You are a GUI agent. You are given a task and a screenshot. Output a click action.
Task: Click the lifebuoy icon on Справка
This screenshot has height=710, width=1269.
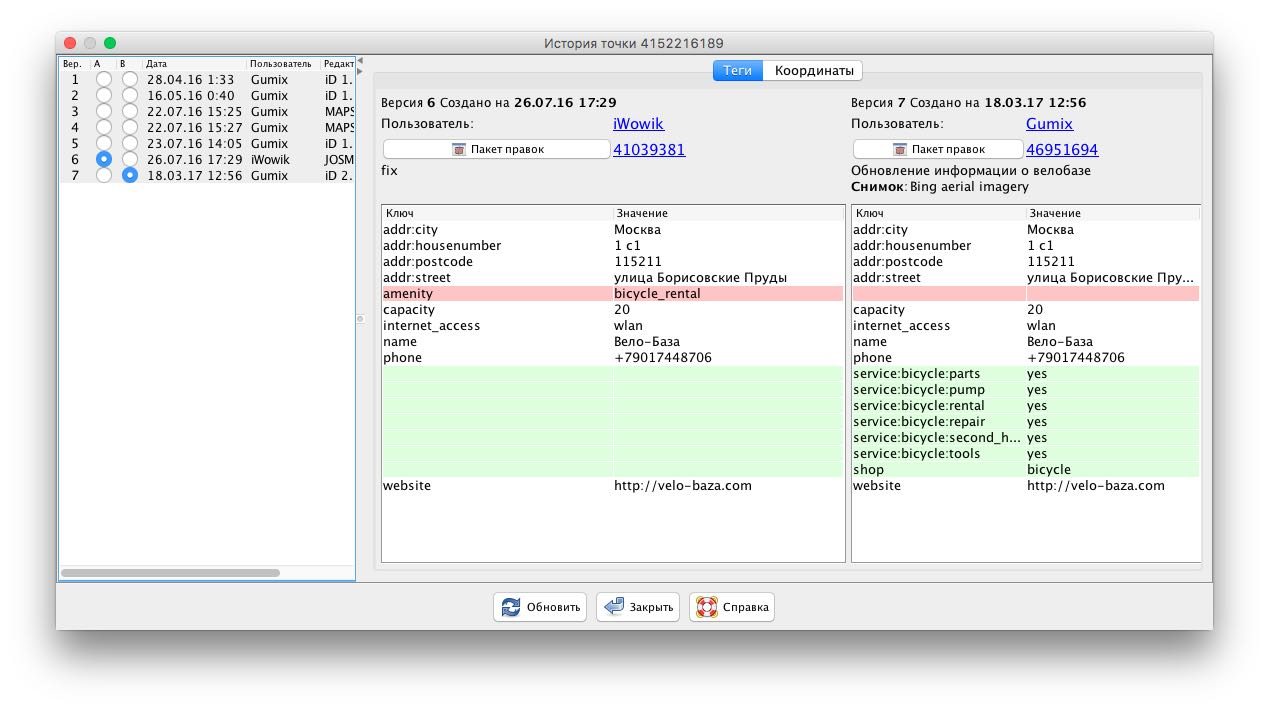(x=707, y=607)
